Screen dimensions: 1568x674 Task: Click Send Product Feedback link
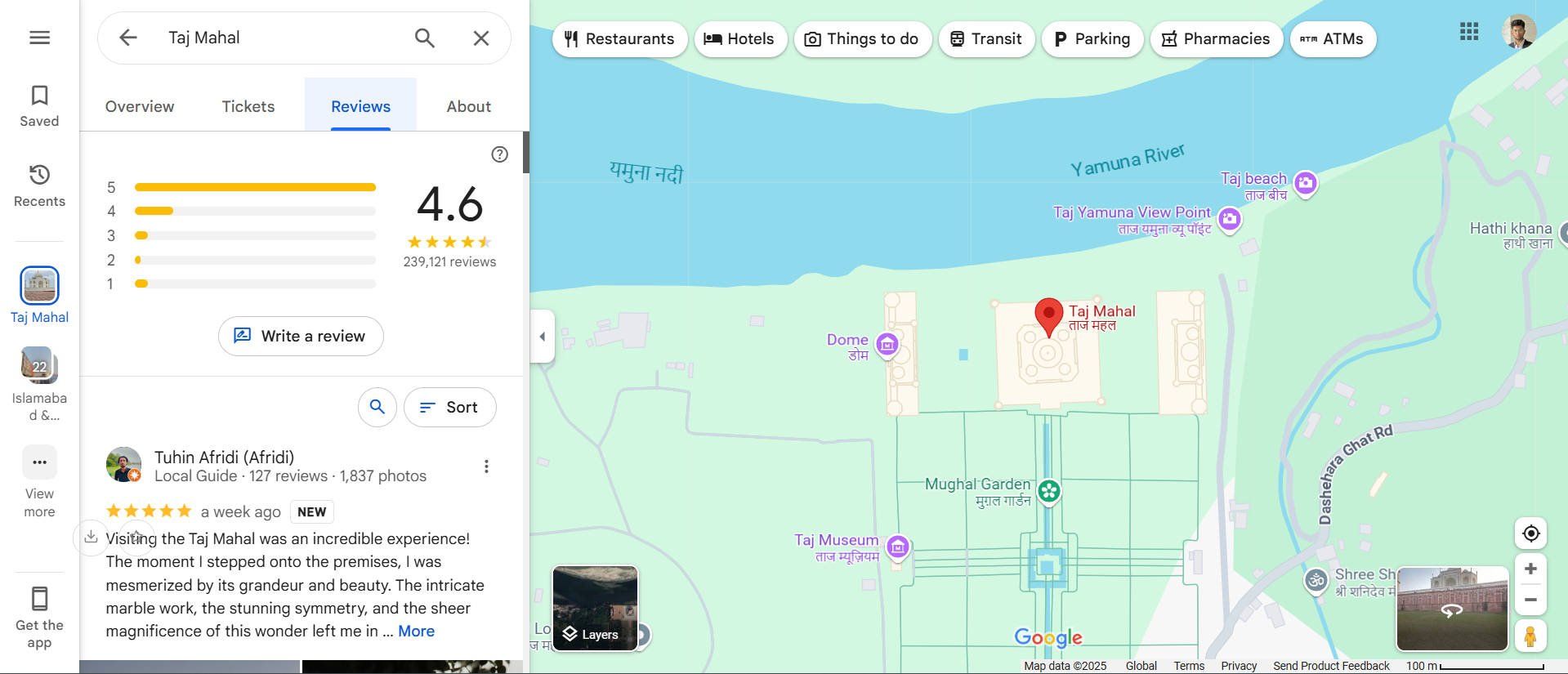(1331, 666)
